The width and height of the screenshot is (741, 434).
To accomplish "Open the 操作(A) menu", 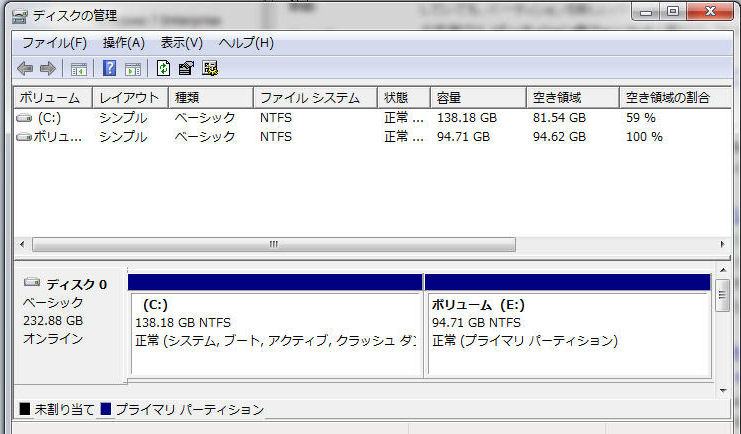I will (123, 43).
